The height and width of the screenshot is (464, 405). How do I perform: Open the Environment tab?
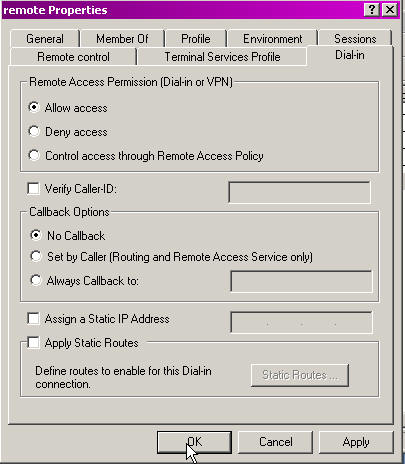[x=272, y=39]
